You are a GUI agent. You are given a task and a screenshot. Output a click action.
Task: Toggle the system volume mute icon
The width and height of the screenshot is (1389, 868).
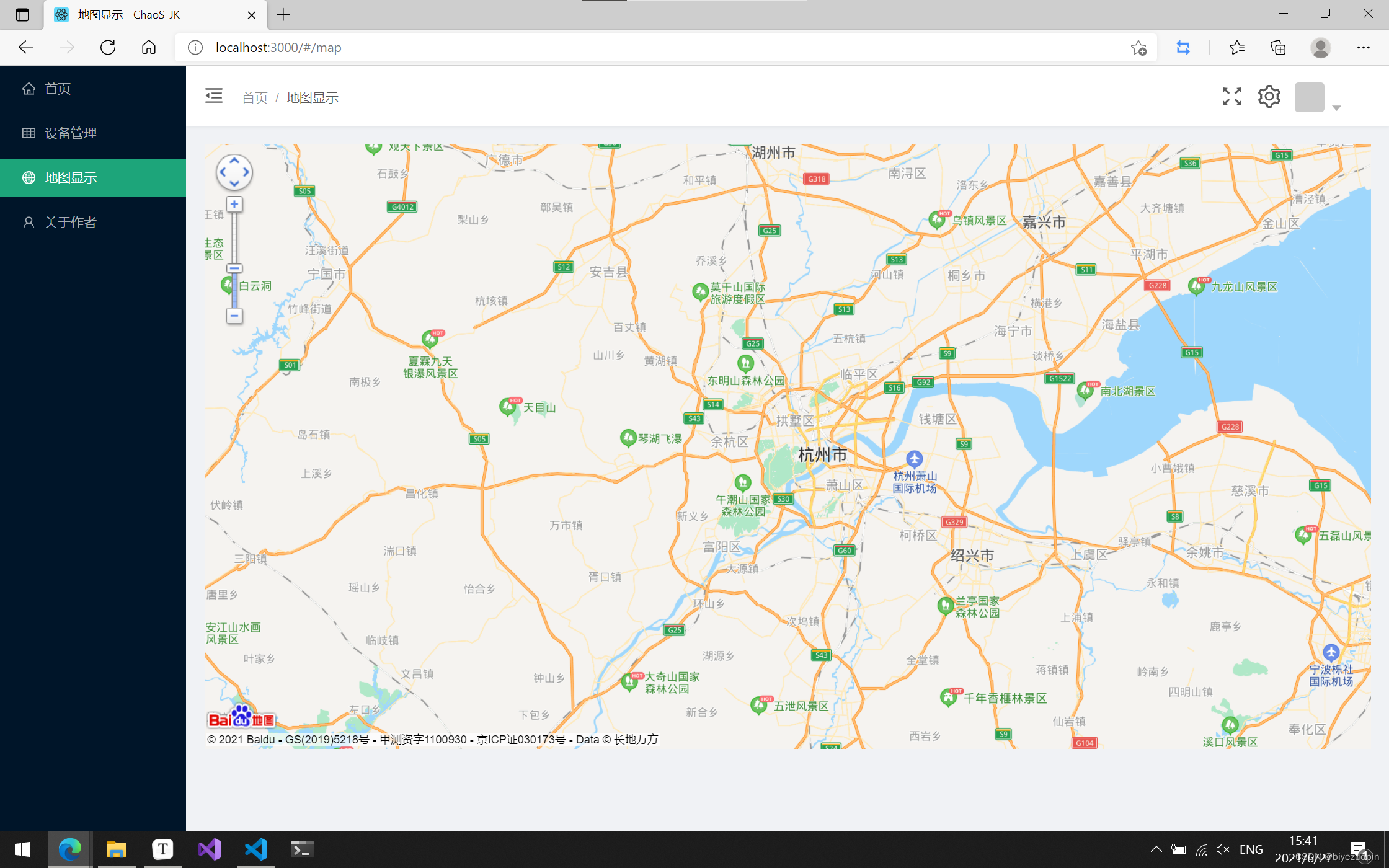point(1223,849)
